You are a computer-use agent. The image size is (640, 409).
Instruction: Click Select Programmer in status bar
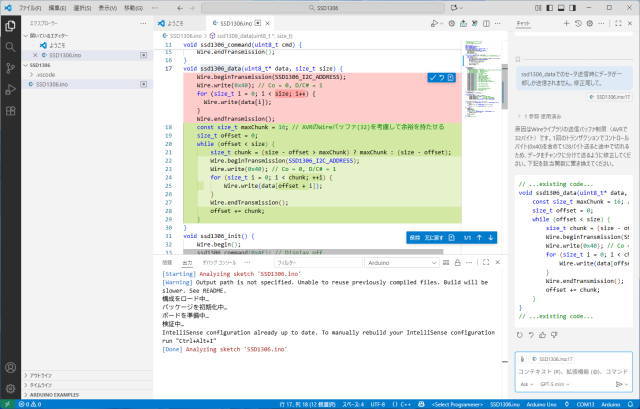(x=459, y=403)
